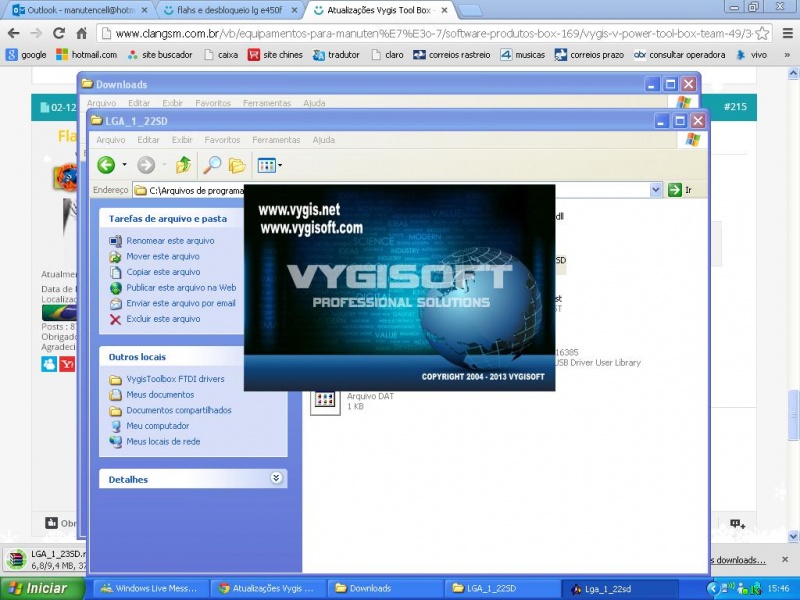Open the Chrome hamburger menu
800x600 pixels.
coord(787,34)
